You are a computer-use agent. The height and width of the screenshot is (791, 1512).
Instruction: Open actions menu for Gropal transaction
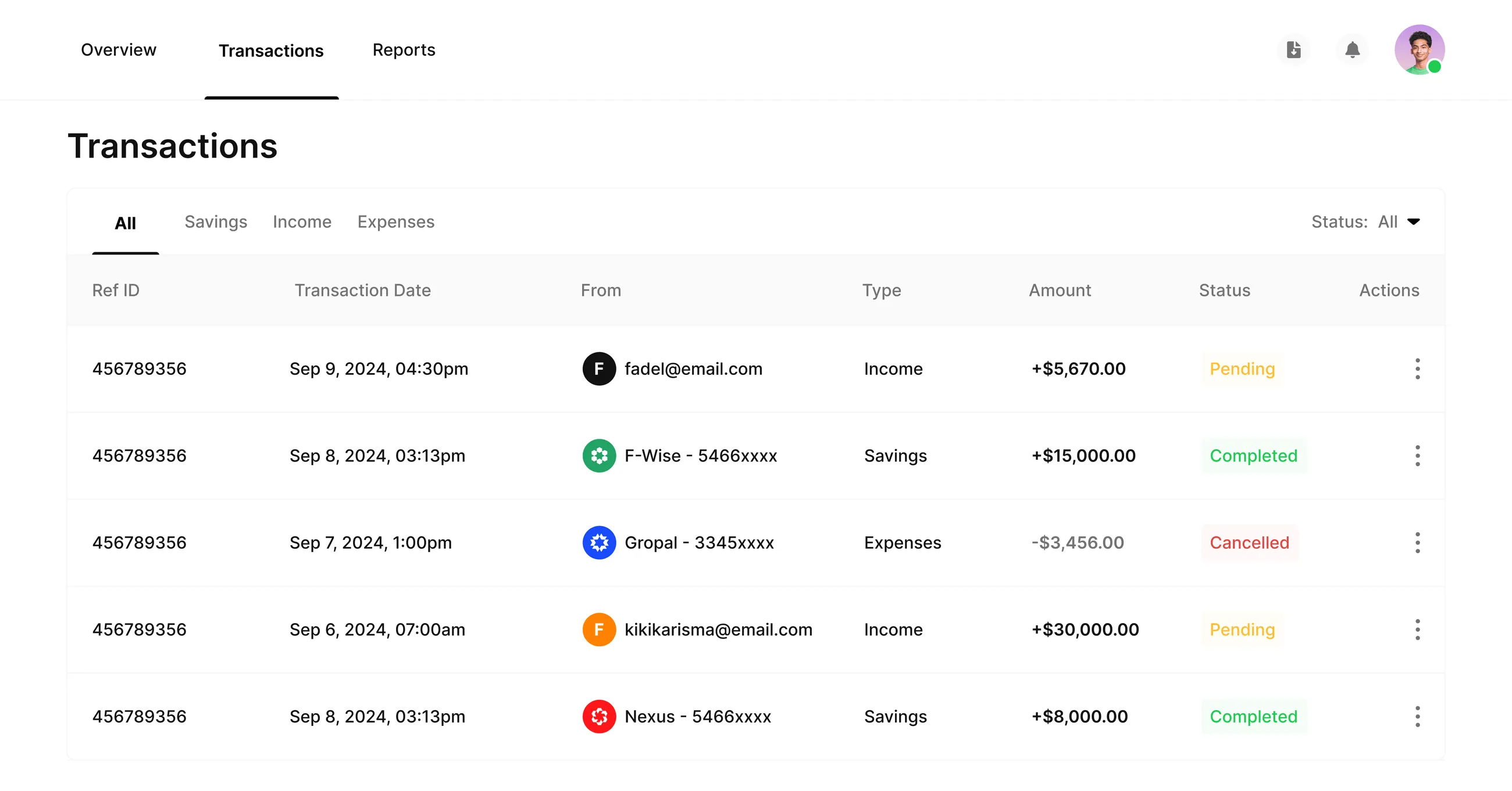[1417, 543]
